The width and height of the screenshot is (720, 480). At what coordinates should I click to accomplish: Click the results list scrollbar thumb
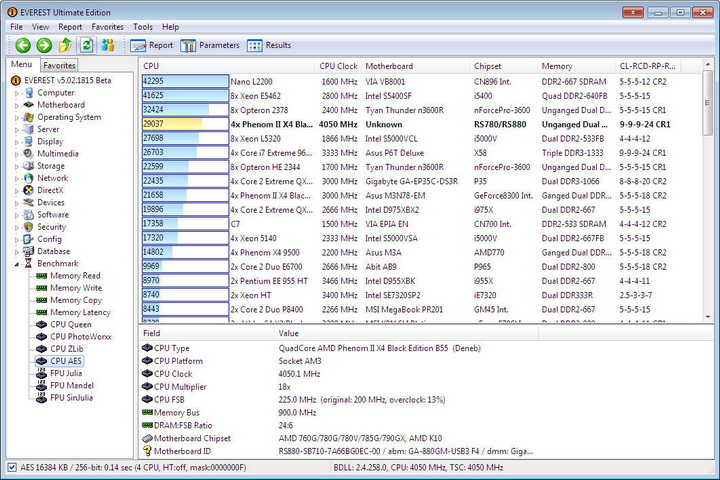point(708,103)
